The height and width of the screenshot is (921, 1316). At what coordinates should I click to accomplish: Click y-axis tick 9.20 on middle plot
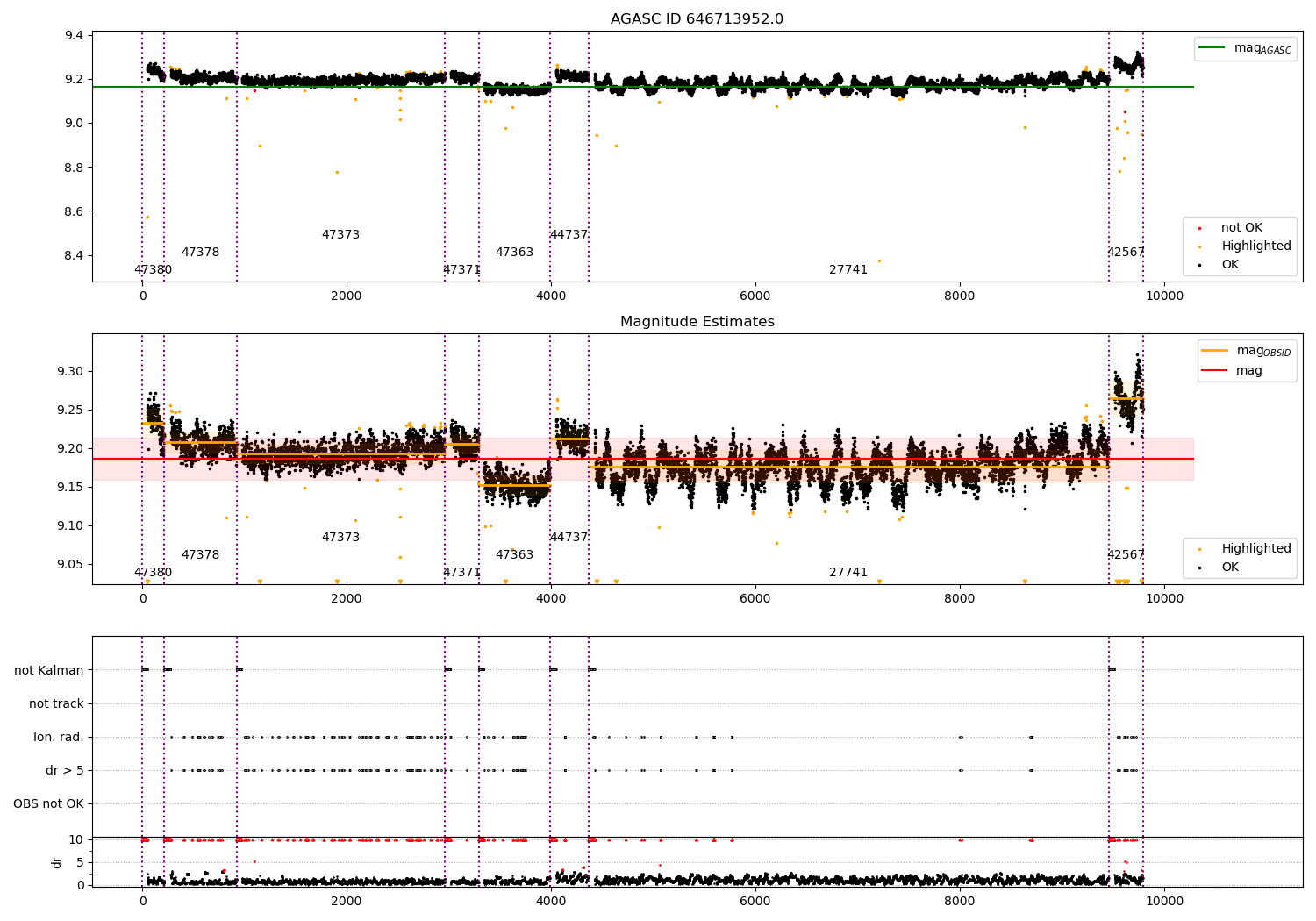[x=70, y=449]
